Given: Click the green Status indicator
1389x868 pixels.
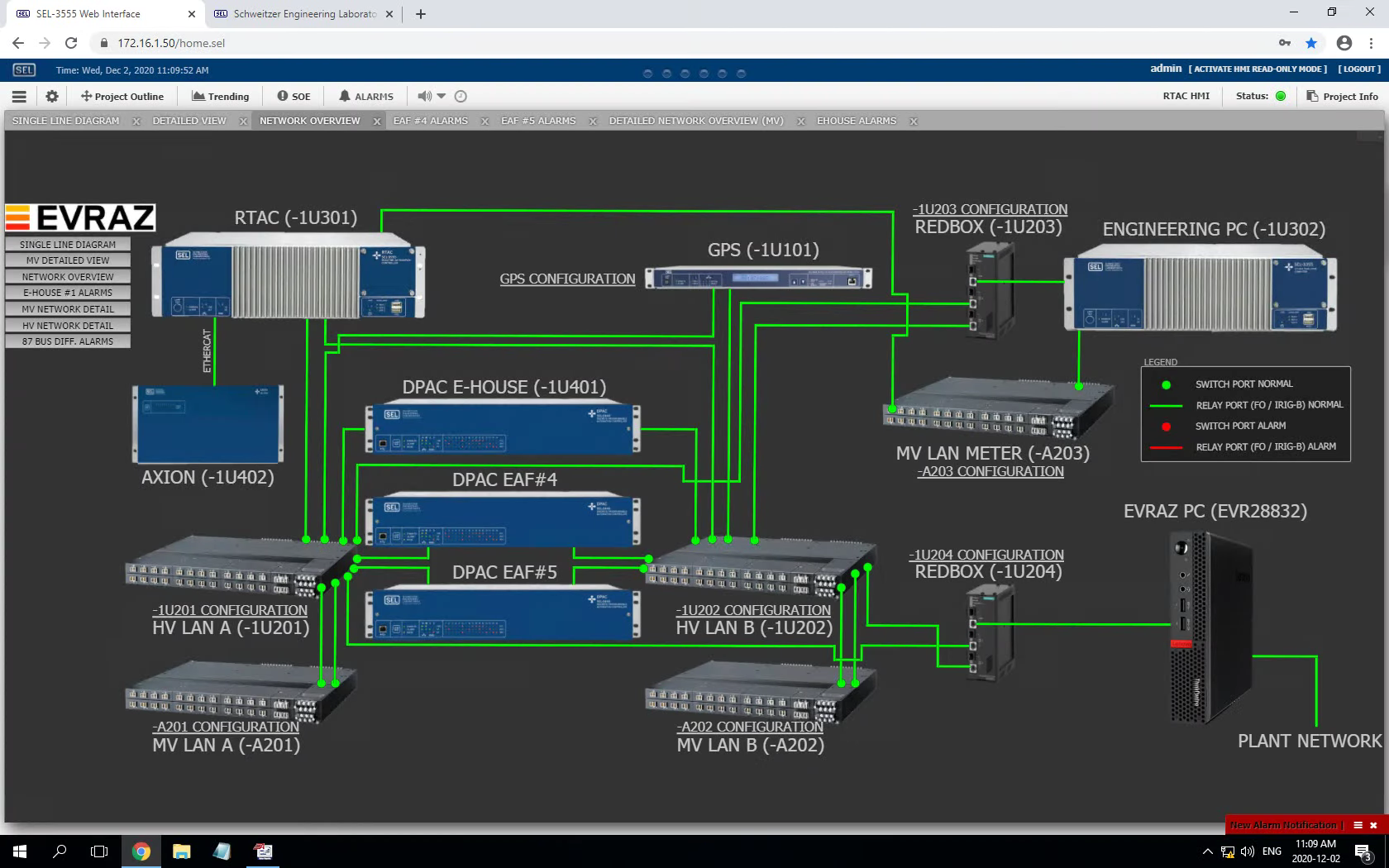Looking at the screenshot, I should (x=1281, y=96).
